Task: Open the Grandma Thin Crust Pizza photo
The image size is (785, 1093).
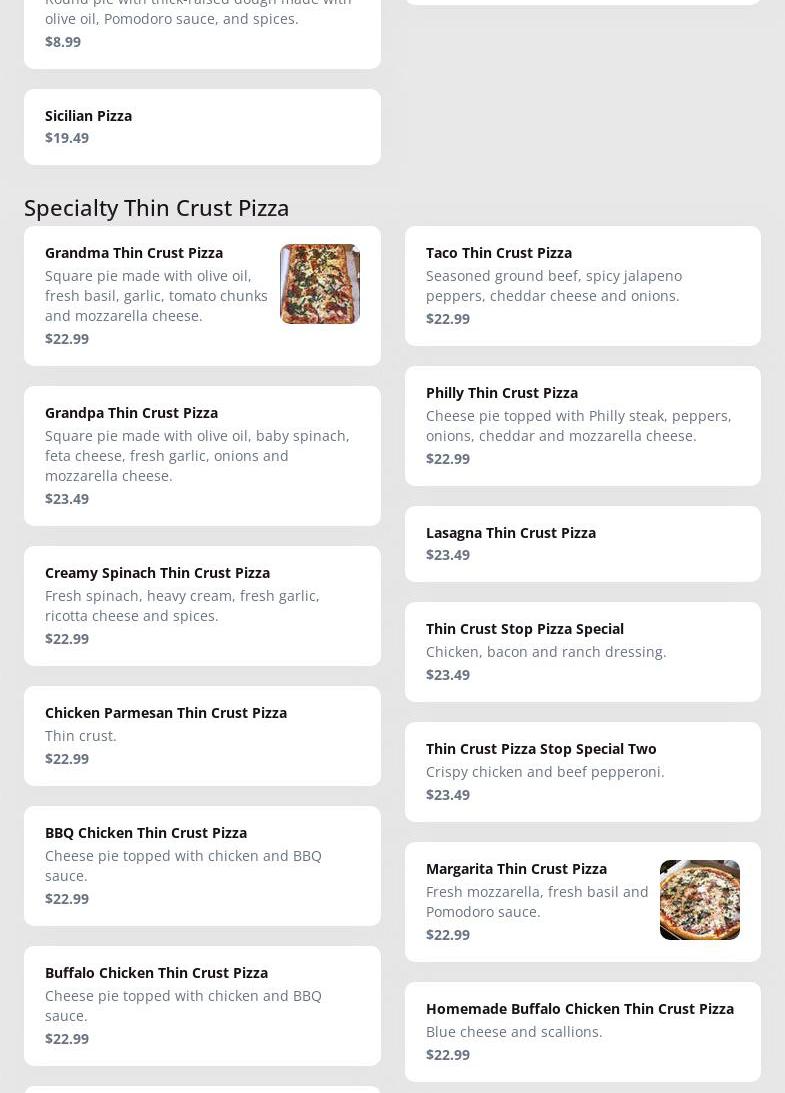Action: click(319, 284)
